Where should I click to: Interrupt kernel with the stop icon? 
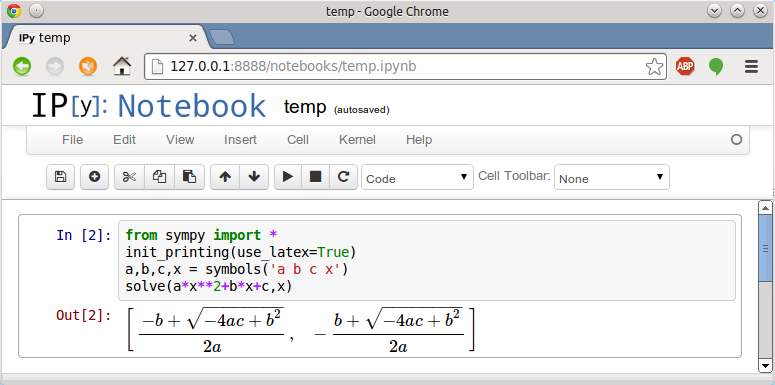[315, 177]
